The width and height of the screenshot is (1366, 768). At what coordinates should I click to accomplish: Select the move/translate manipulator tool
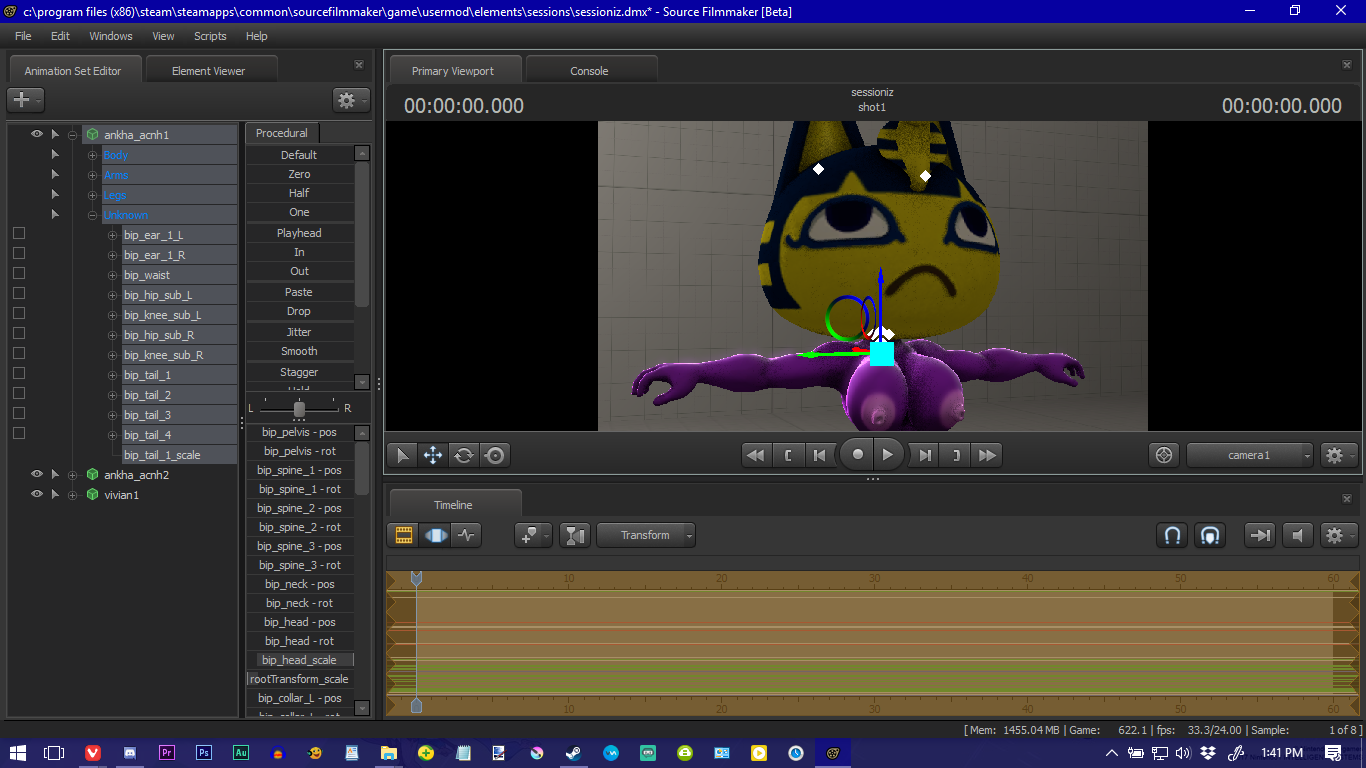coord(433,455)
